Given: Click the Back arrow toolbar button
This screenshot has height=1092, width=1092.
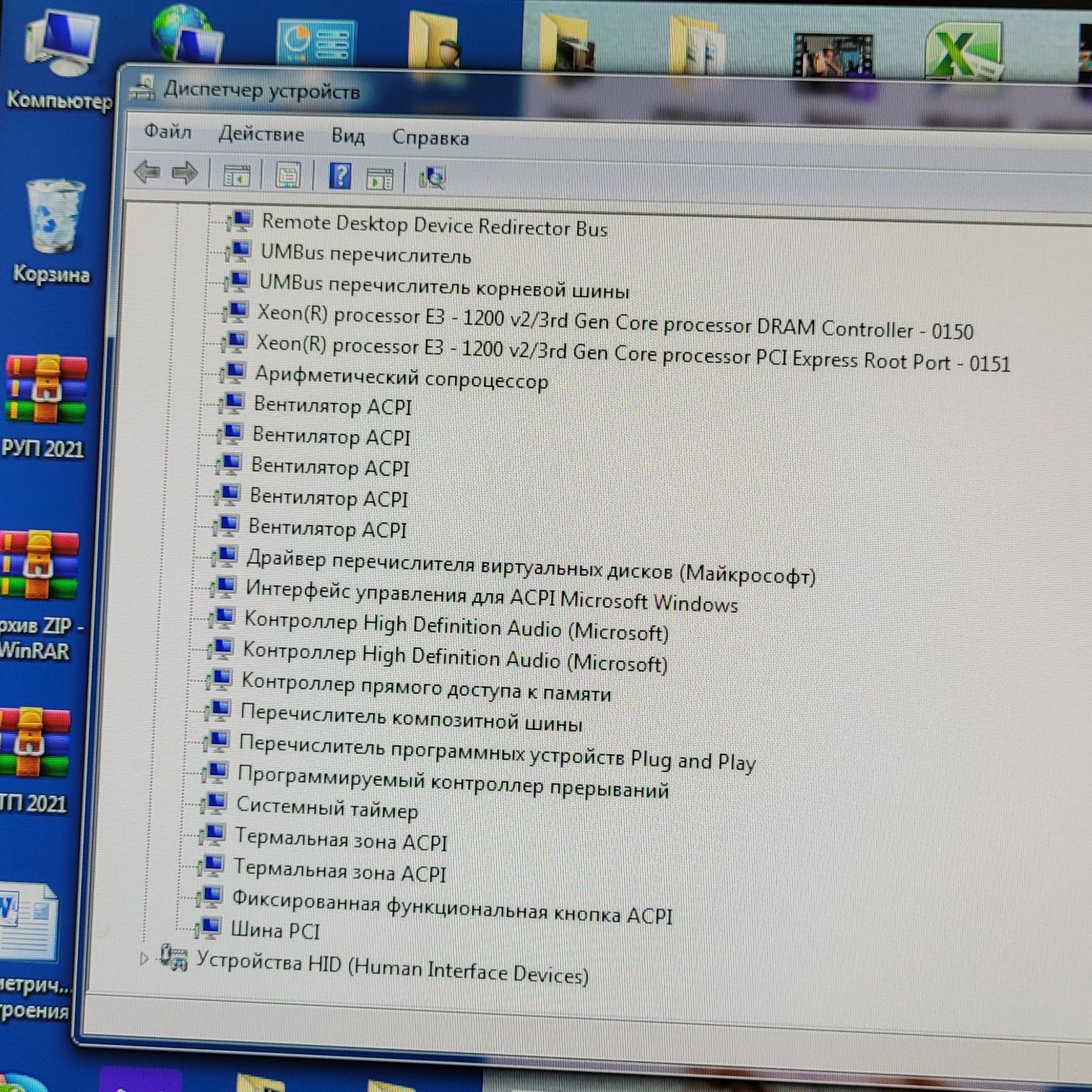Looking at the screenshot, I should 147,172.
